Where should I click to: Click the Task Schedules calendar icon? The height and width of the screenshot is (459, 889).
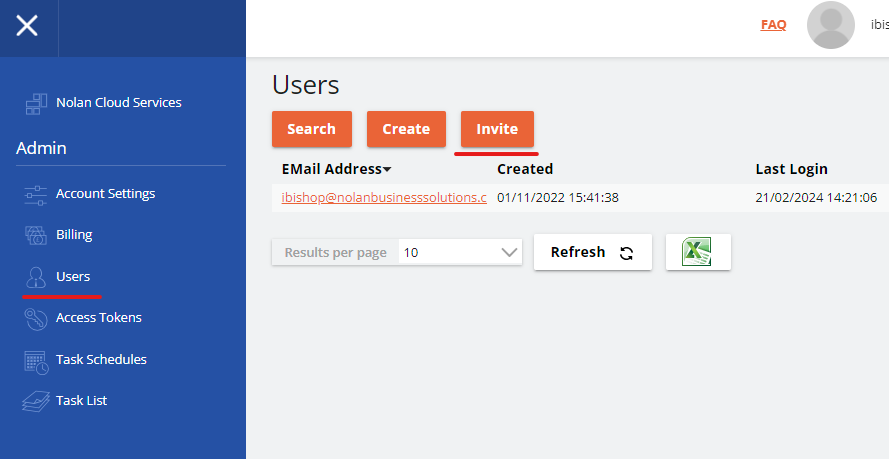pyautogui.click(x=36, y=360)
